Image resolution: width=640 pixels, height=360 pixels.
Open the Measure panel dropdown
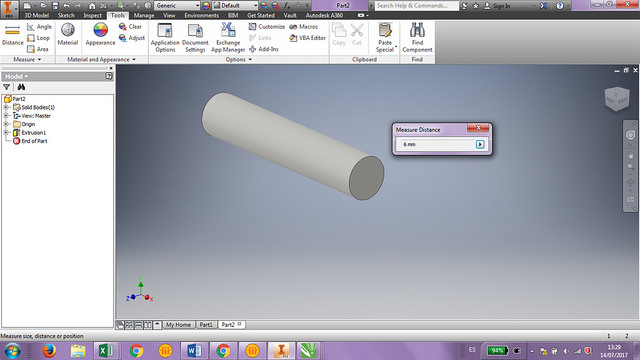point(27,60)
